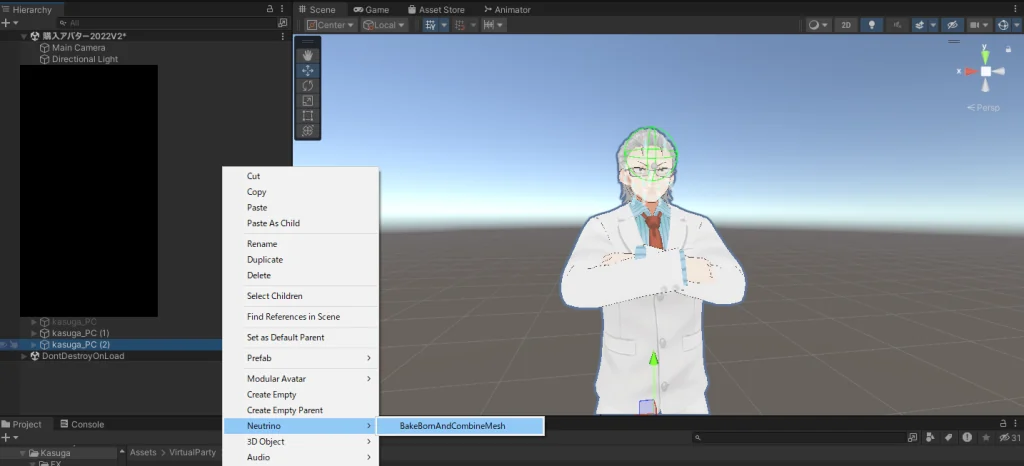Open Project search in new window icon
This screenshot has height=466, width=1024.
coord(912,437)
